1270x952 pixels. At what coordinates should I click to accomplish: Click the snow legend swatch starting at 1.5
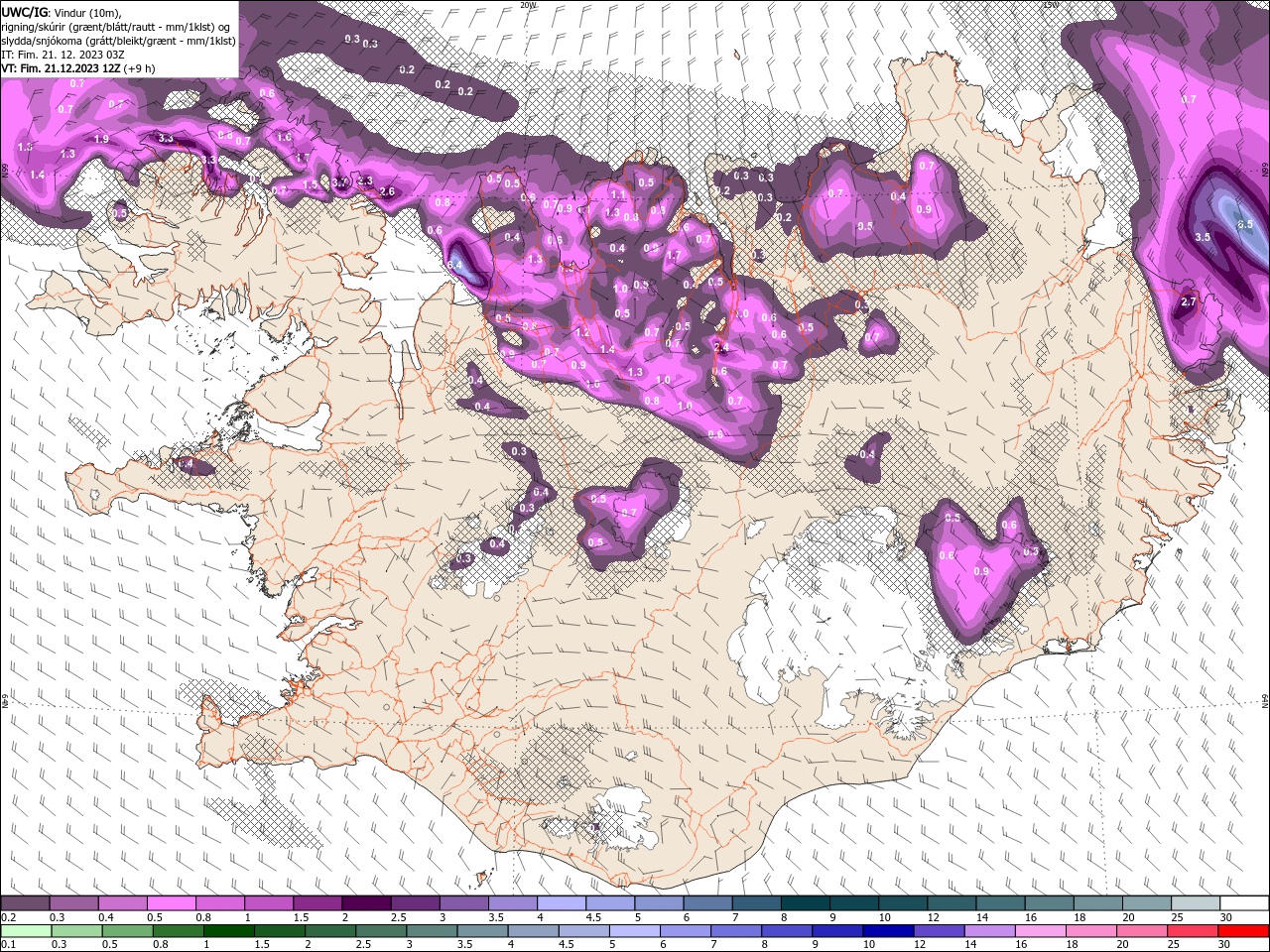(x=317, y=903)
